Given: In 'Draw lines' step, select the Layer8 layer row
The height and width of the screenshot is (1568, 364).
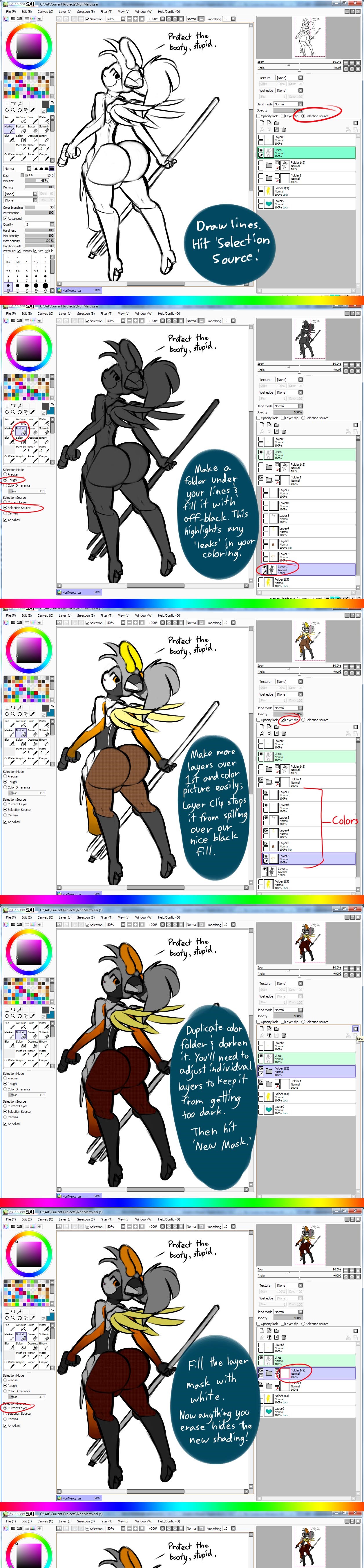Looking at the screenshot, I should point(306,140).
